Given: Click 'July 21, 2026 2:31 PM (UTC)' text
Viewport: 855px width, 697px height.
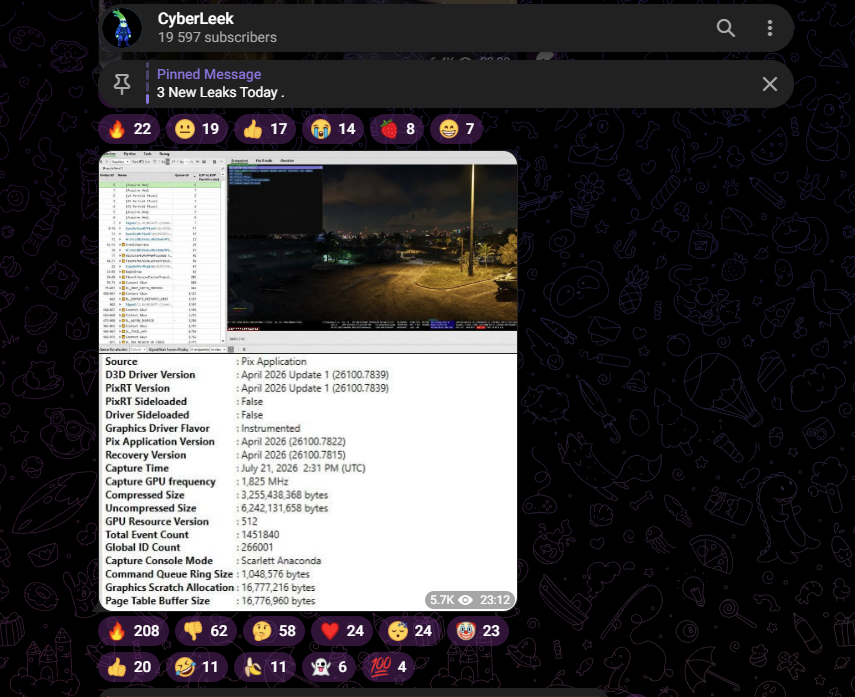Looking at the screenshot, I should click(x=303, y=468).
